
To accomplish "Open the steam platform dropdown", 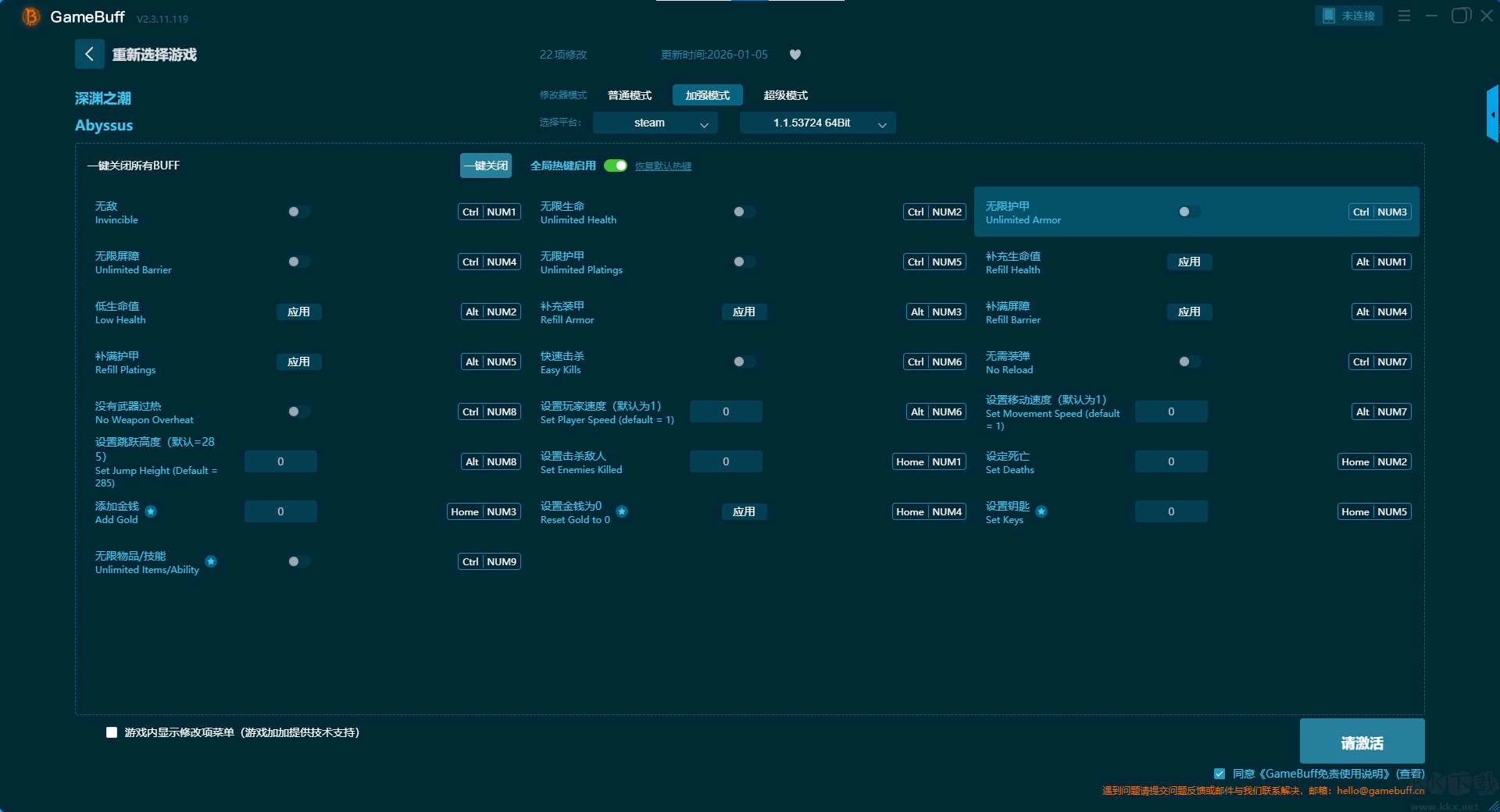I will (x=655, y=123).
